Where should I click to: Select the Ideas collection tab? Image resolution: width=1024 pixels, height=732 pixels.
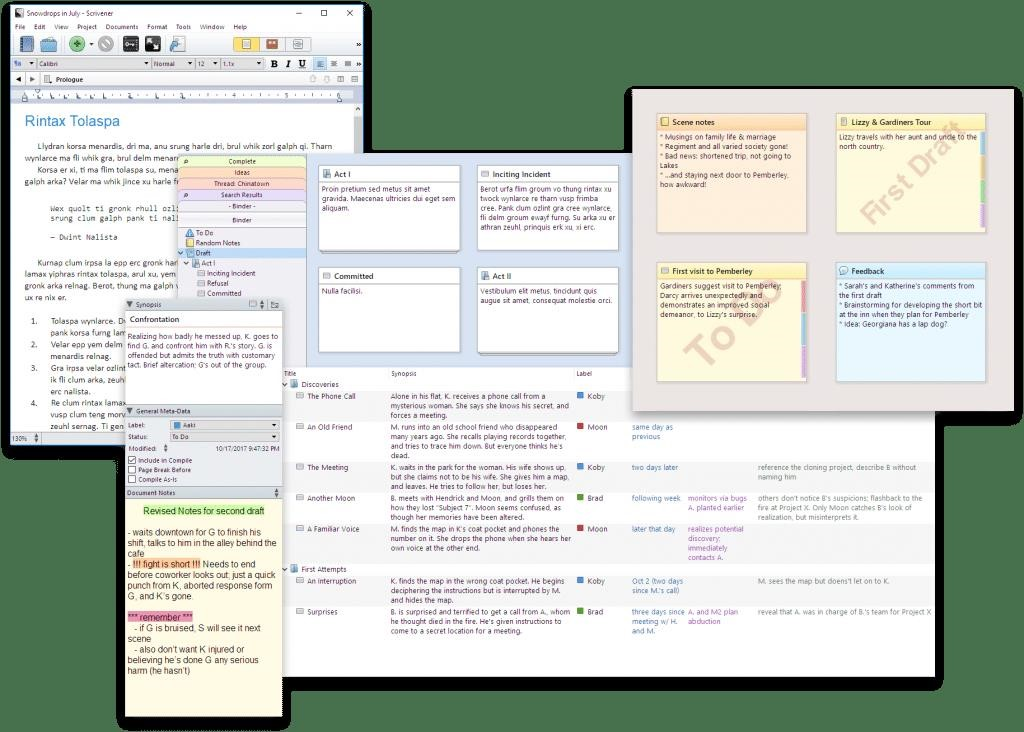coord(242,172)
